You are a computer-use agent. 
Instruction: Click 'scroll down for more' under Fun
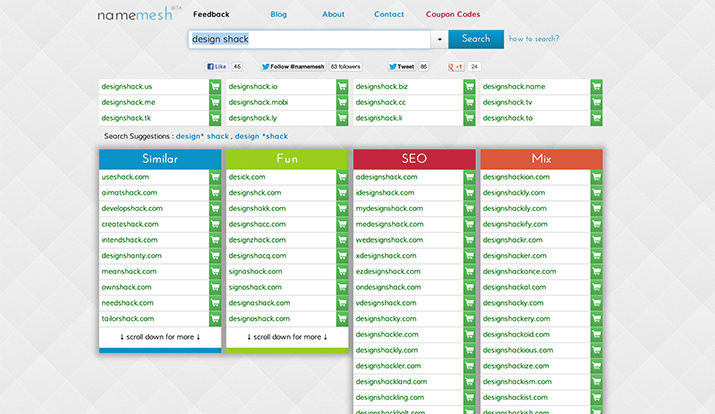click(287, 337)
